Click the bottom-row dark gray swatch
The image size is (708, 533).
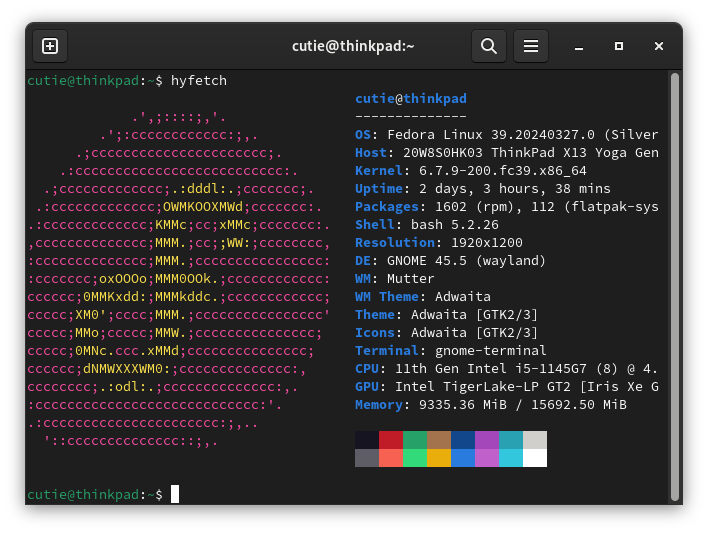pos(367,458)
